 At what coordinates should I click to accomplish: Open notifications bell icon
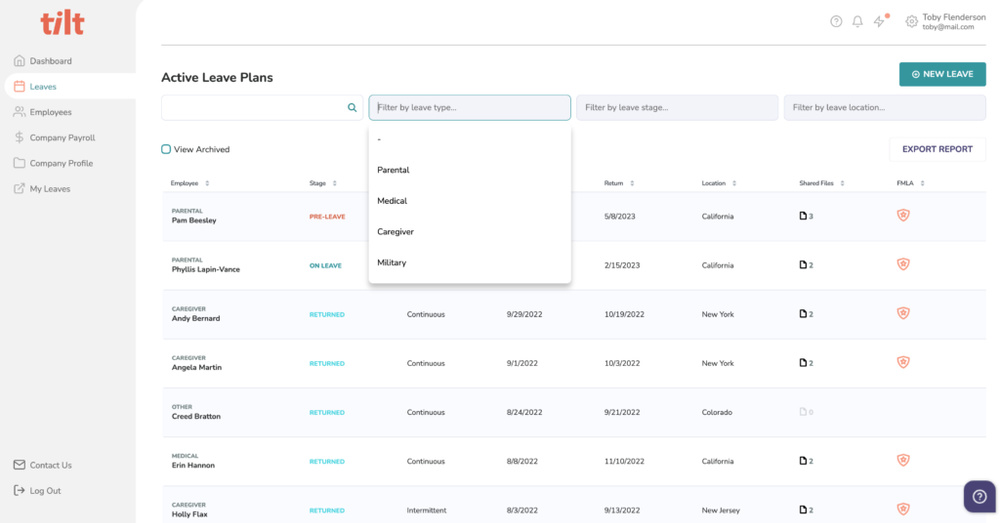[x=858, y=22]
